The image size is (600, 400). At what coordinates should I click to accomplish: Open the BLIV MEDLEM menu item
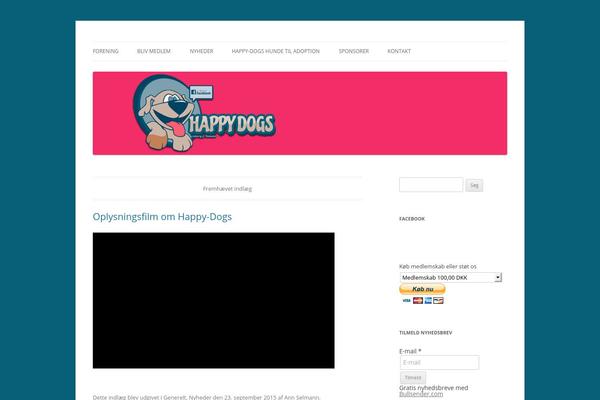click(154, 51)
